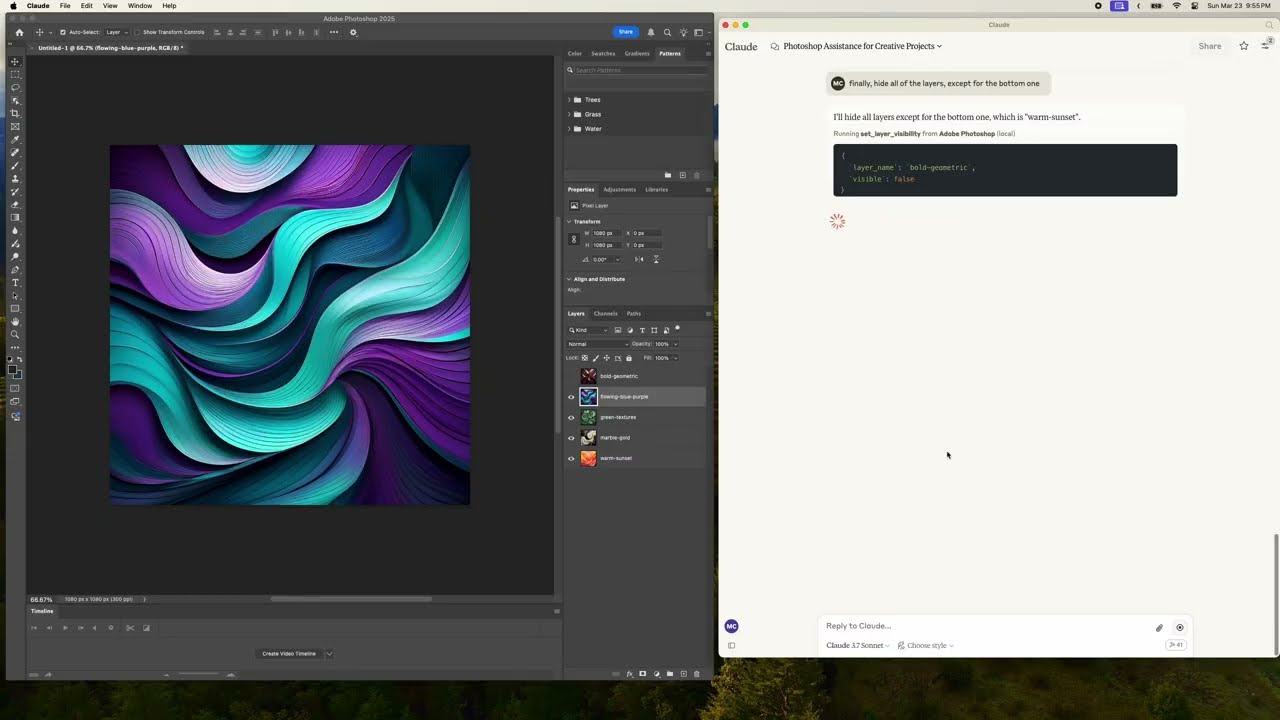Click the Photoshop notifications bell icon

651,32
